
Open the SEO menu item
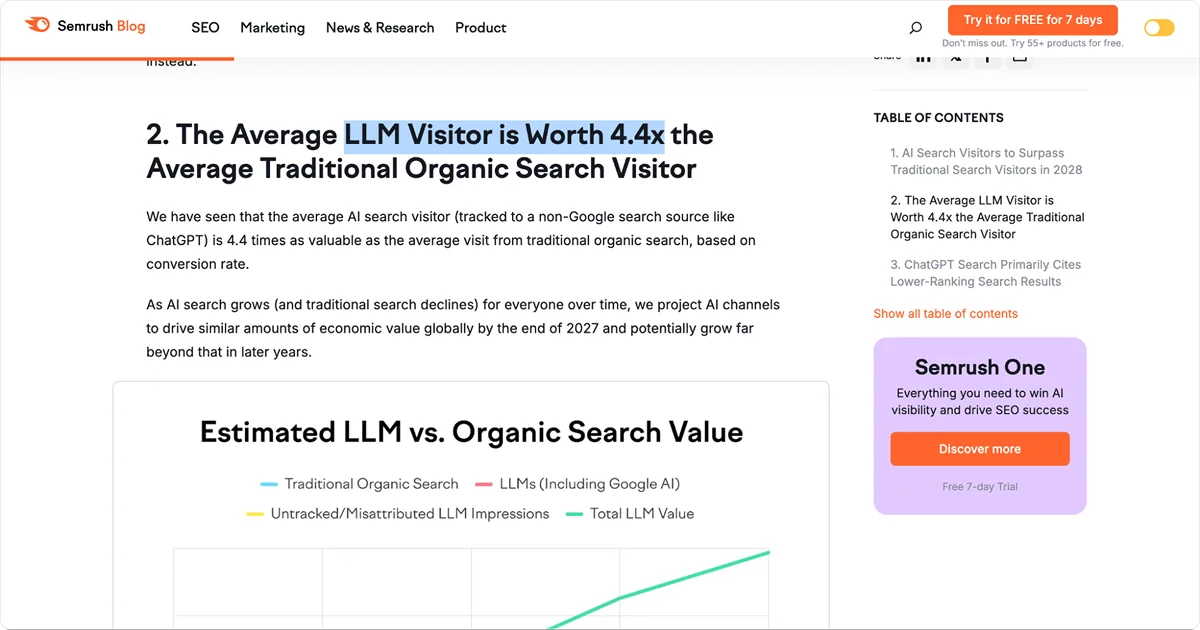coord(205,27)
